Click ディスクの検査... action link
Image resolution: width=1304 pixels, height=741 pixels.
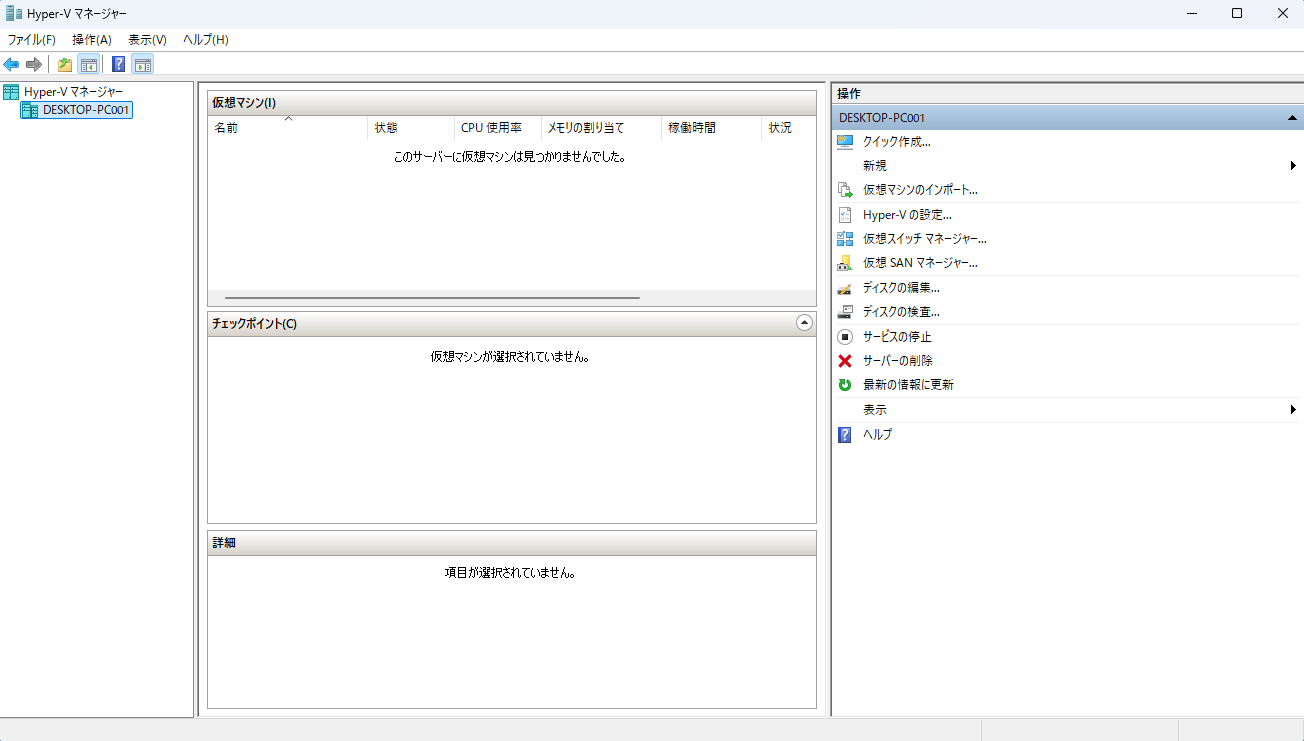pos(901,312)
